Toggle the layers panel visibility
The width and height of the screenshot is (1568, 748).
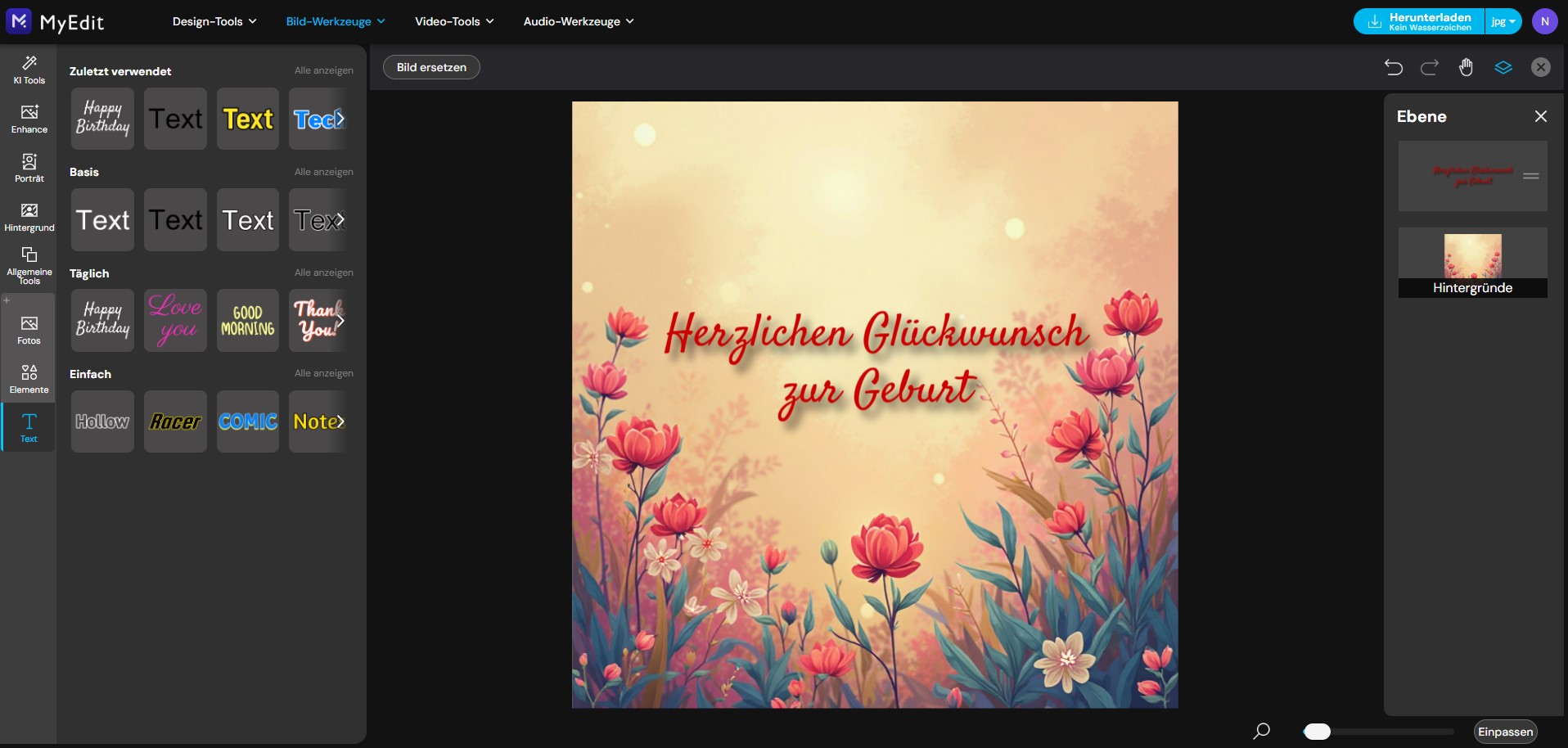[x=1503, y=67]
